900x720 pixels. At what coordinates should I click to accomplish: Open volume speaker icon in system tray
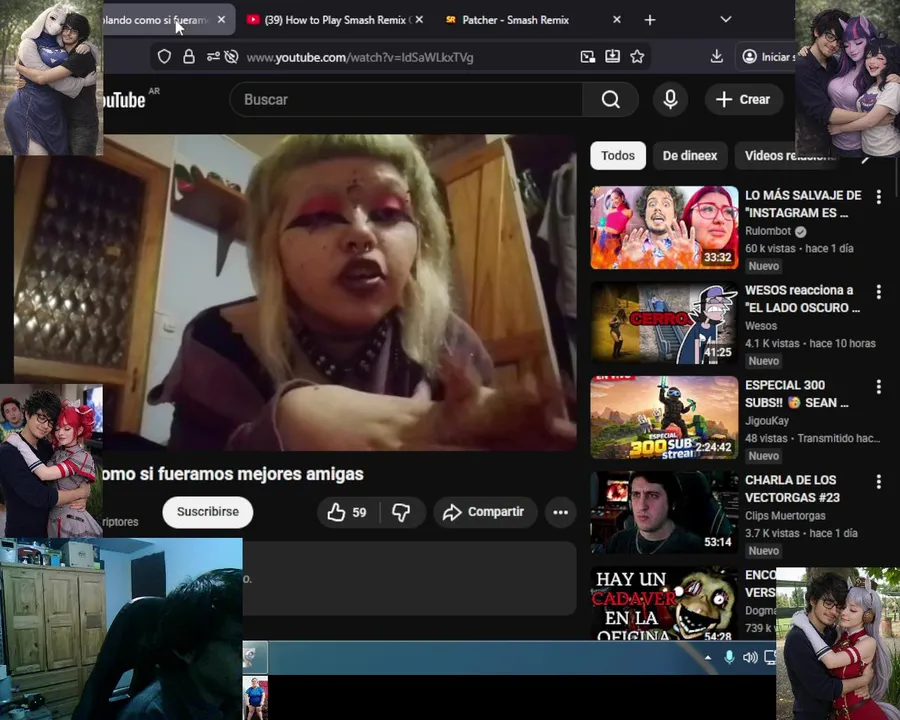coord(750,657)
